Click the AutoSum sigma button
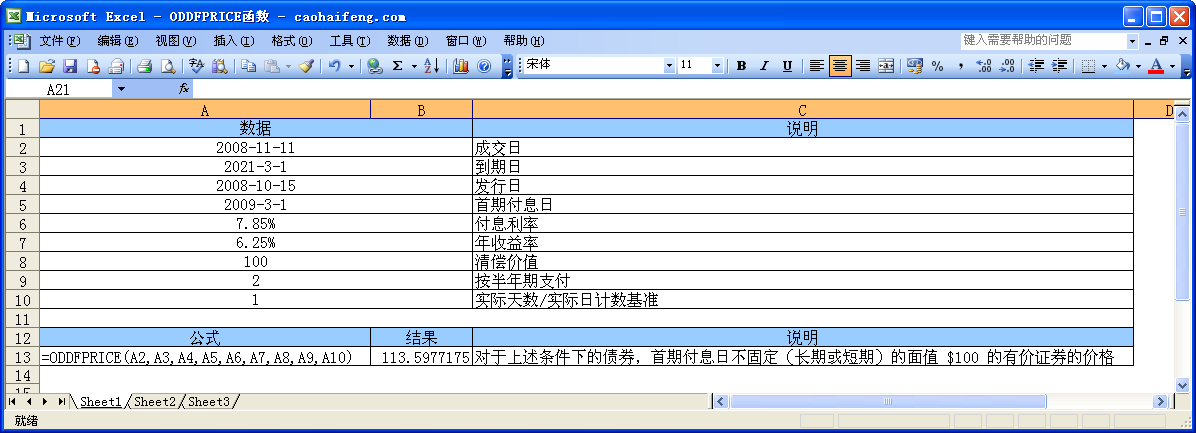The image size is (1196, 433). pyautogui.click(x=397, y=66)
